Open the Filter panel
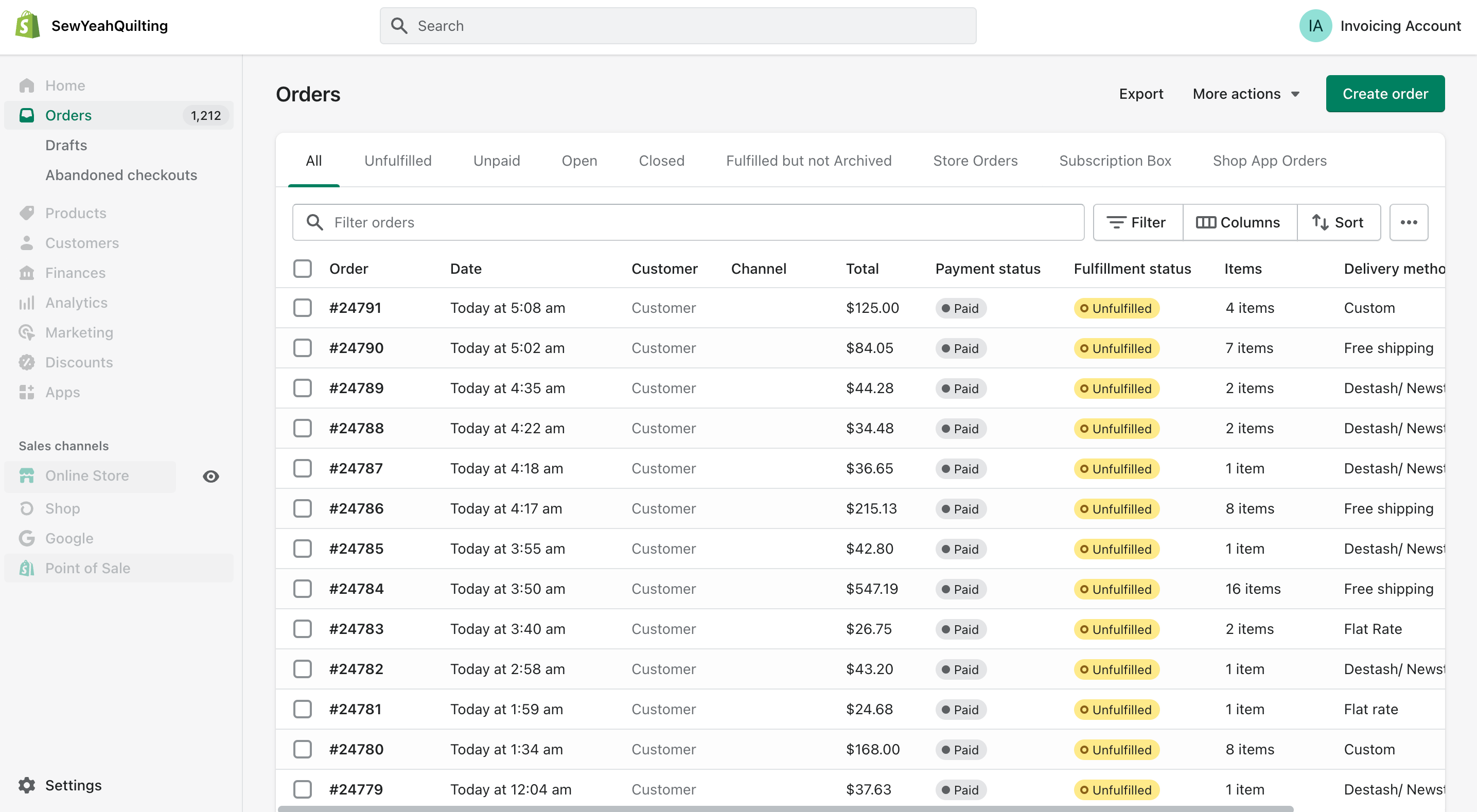Viewport: 1477px width, 812px height. click(1137, 222)
